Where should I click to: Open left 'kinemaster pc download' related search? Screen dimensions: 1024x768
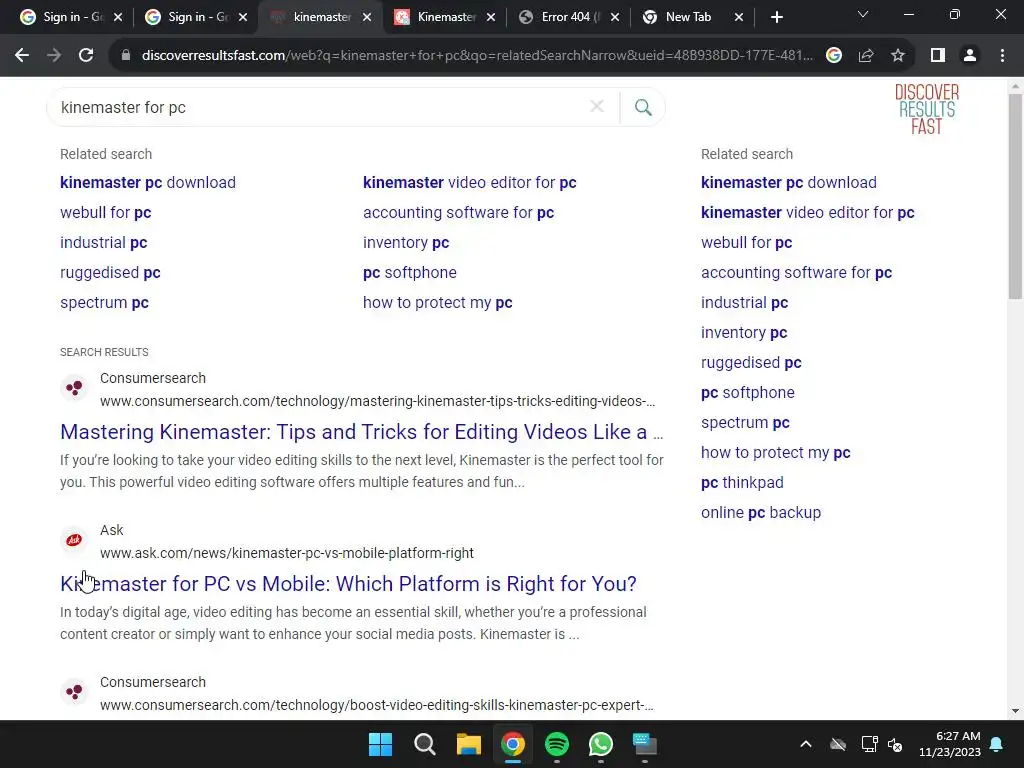point(148,182)
